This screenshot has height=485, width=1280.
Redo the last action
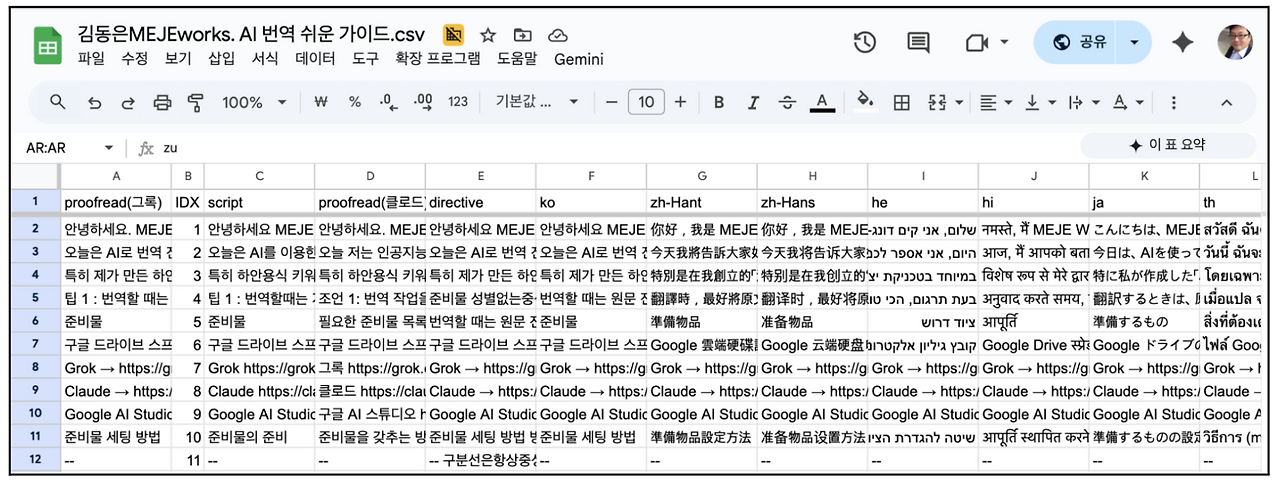tap(128, 102)
